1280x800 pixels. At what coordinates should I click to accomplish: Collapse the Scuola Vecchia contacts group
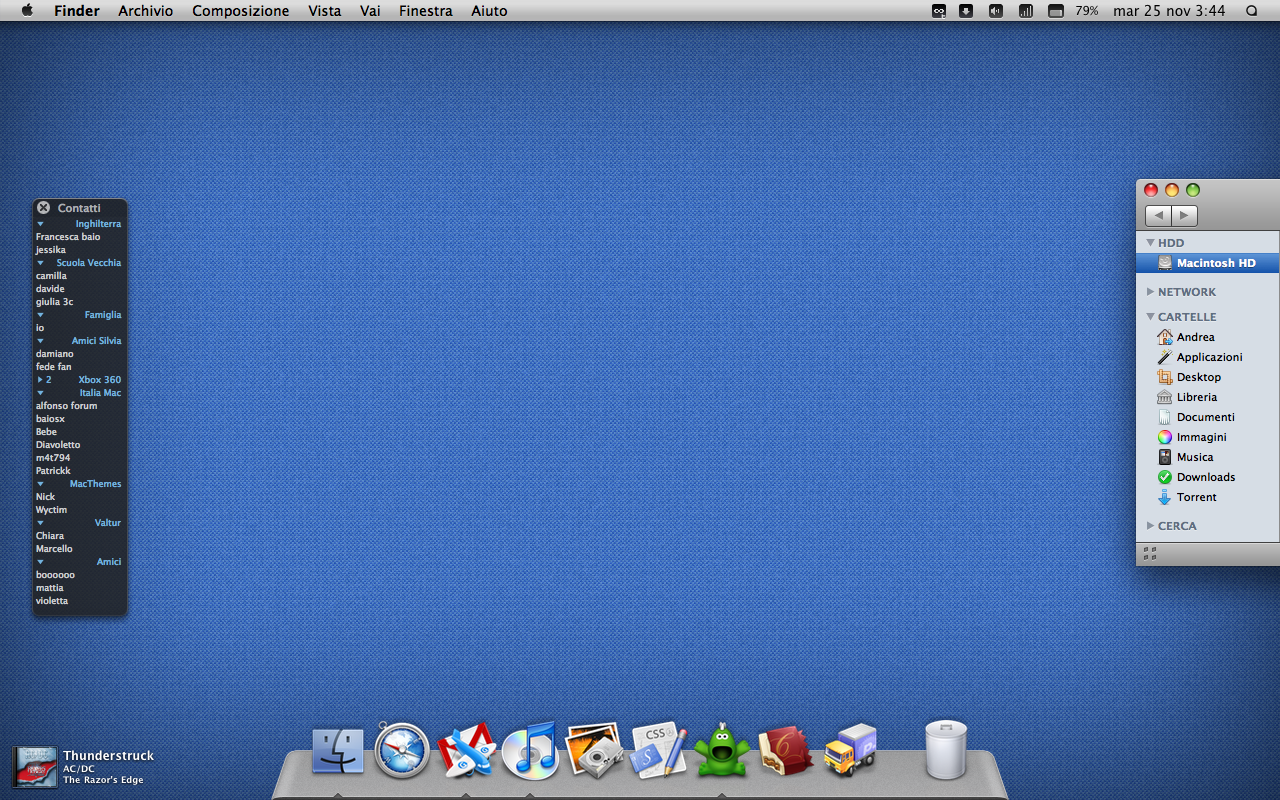pyautogui.click(x=41, y=263)
